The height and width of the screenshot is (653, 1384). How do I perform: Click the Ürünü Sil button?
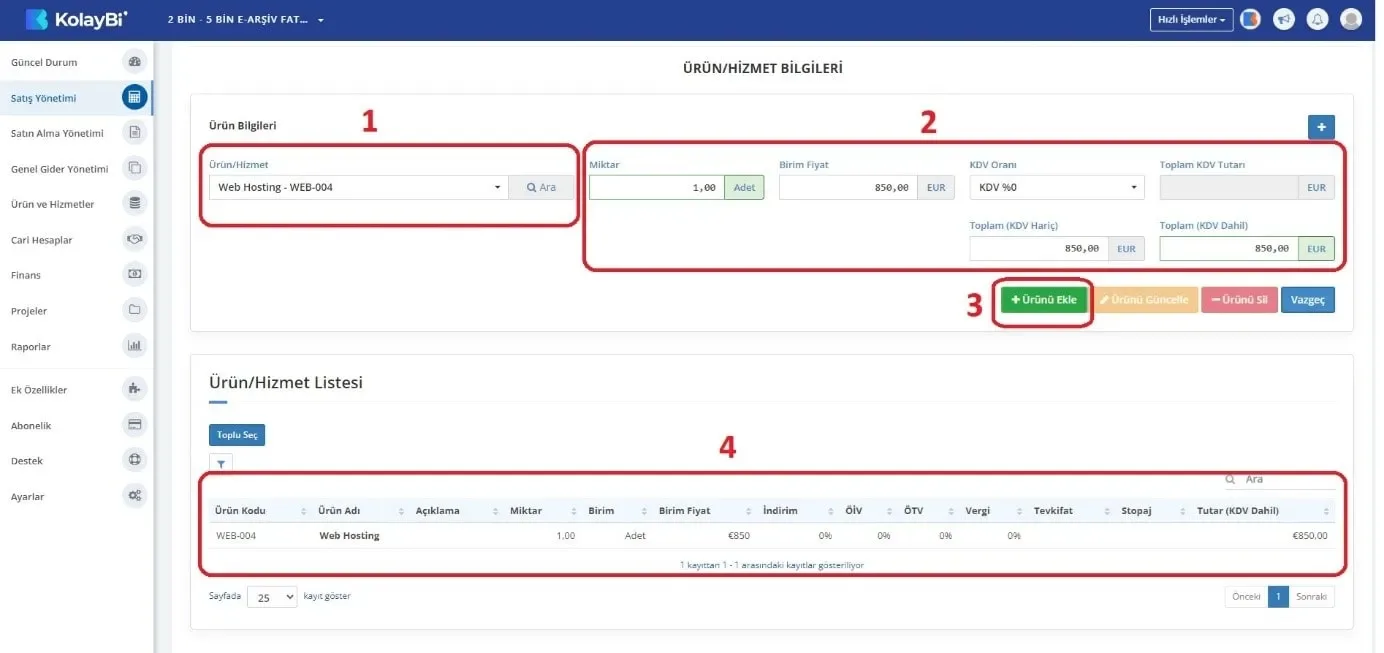click(x=1240, y=300)
